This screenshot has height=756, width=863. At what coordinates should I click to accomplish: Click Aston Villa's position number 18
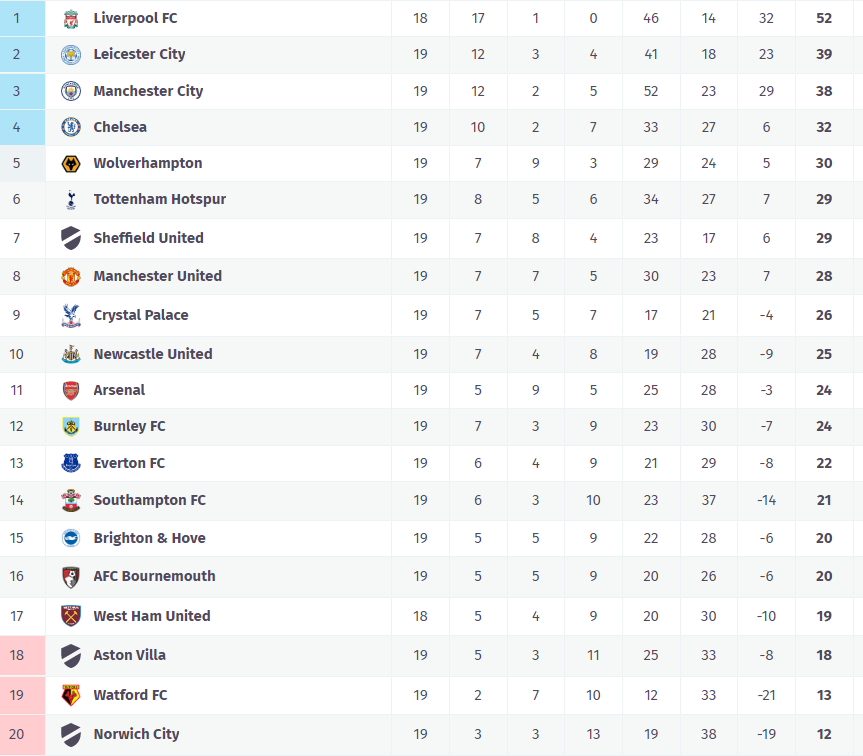click(16, 655)
